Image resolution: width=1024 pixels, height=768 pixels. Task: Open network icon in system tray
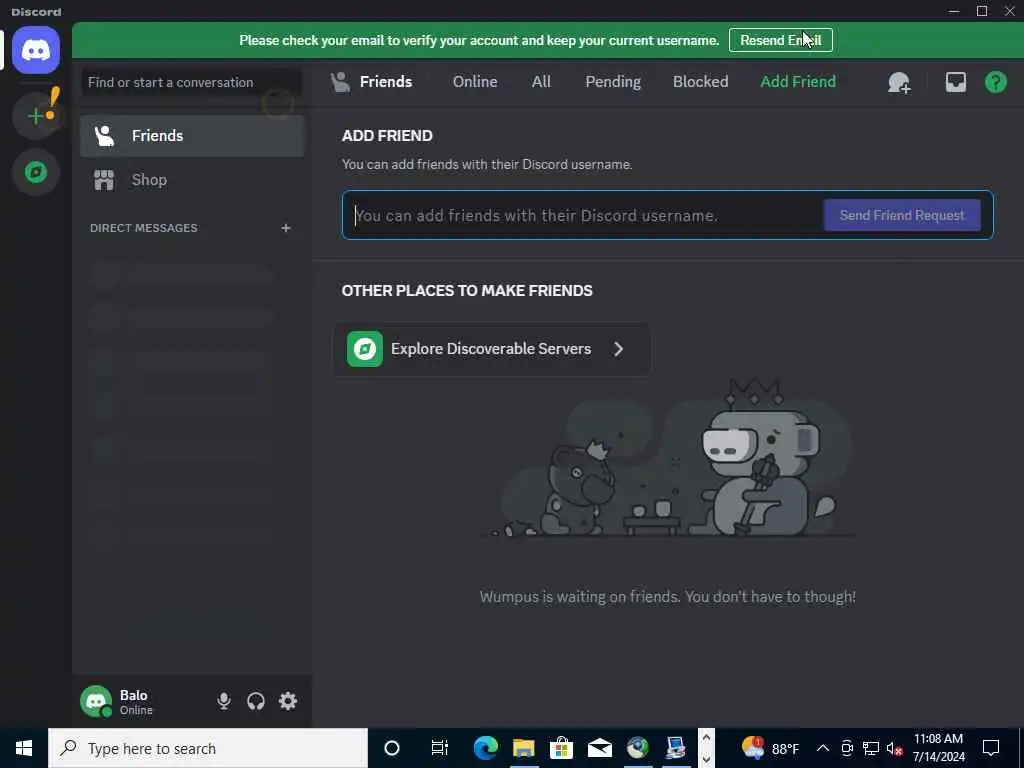pyautogui.click(x=871, y=748)
